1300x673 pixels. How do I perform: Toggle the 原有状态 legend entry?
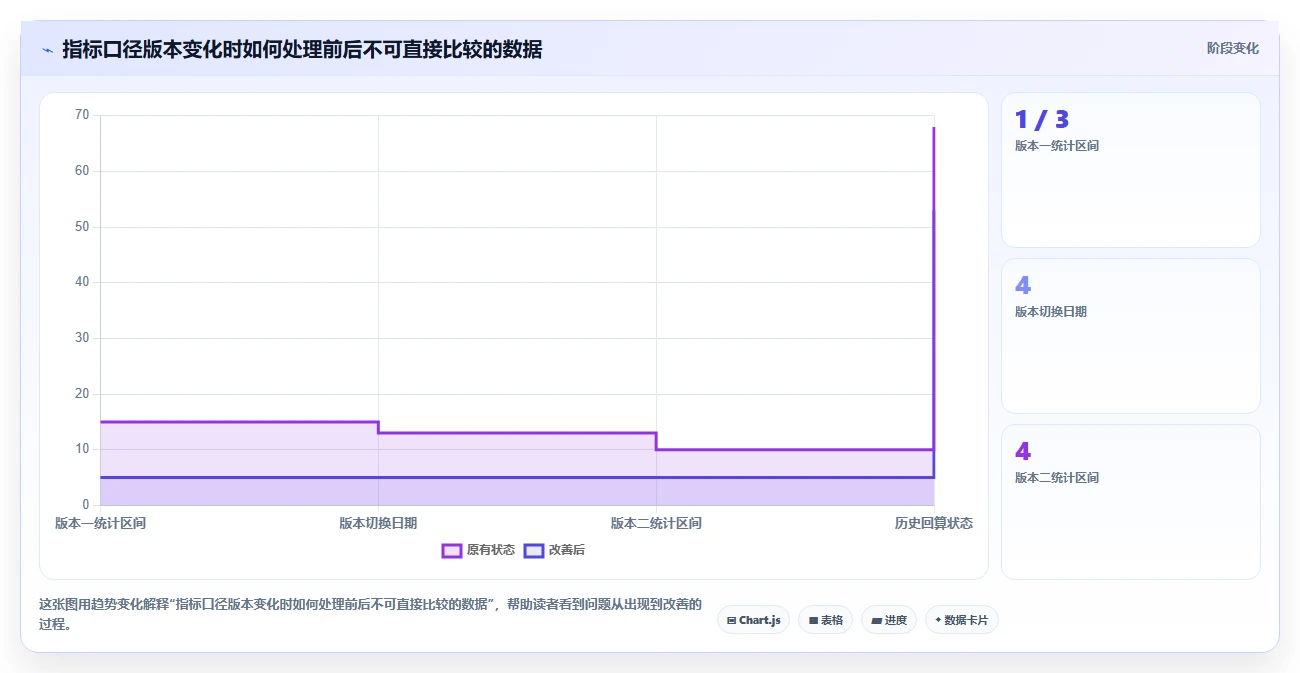click(479, 550)
